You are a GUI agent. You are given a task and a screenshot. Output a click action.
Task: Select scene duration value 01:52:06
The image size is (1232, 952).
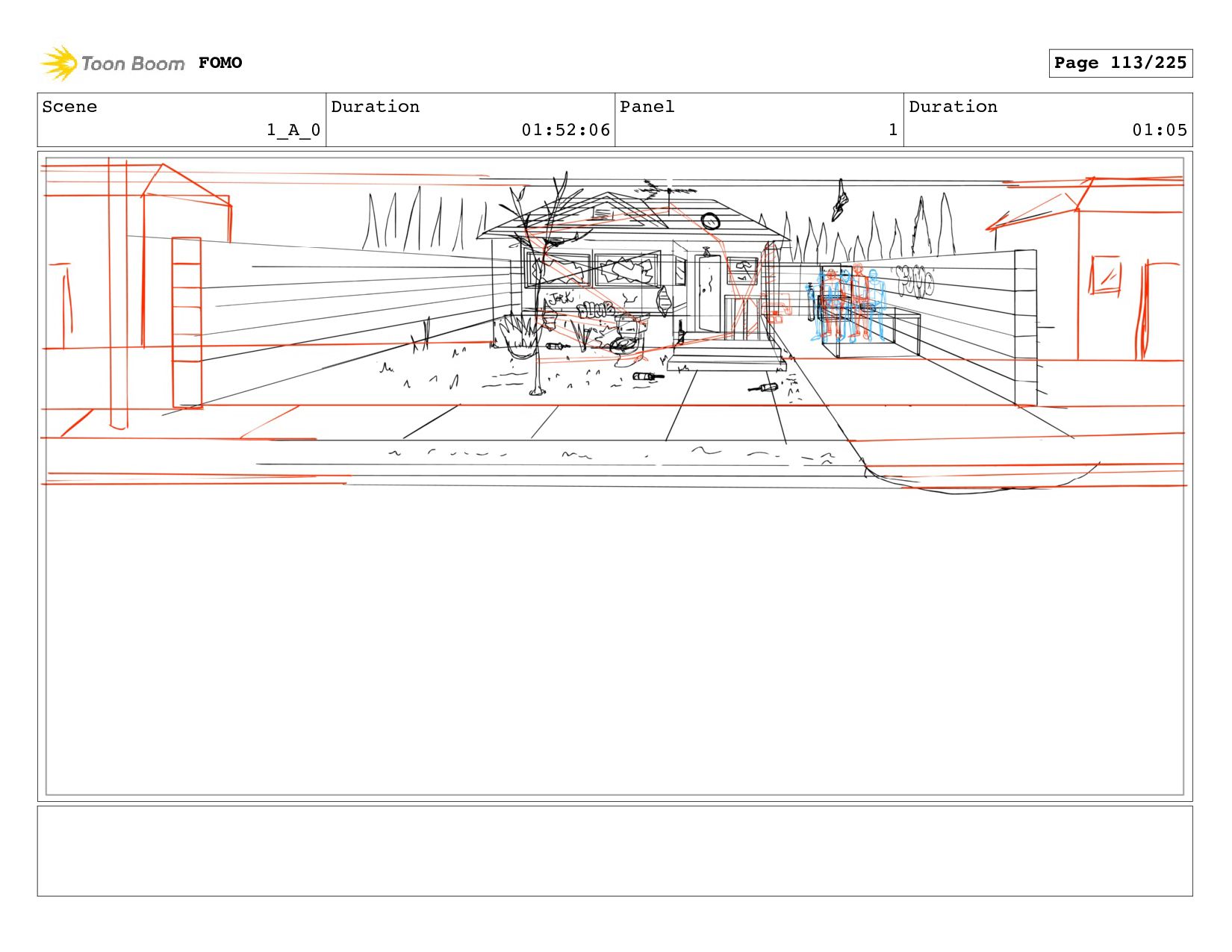coord(566,130)
